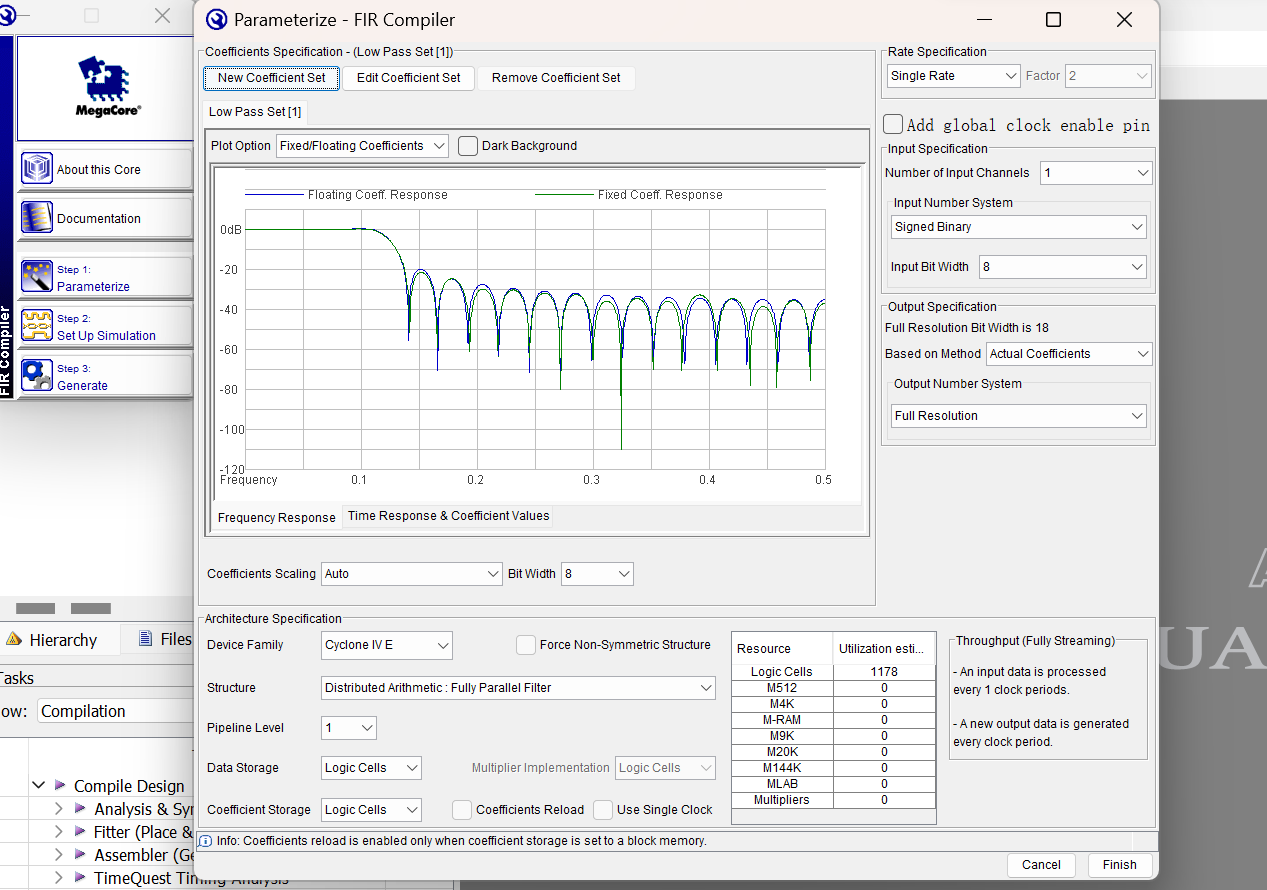Open the Plot Option dropdown
This screenshot has width=1267, height=890.
pyautogui.click(x=362, y=146)
